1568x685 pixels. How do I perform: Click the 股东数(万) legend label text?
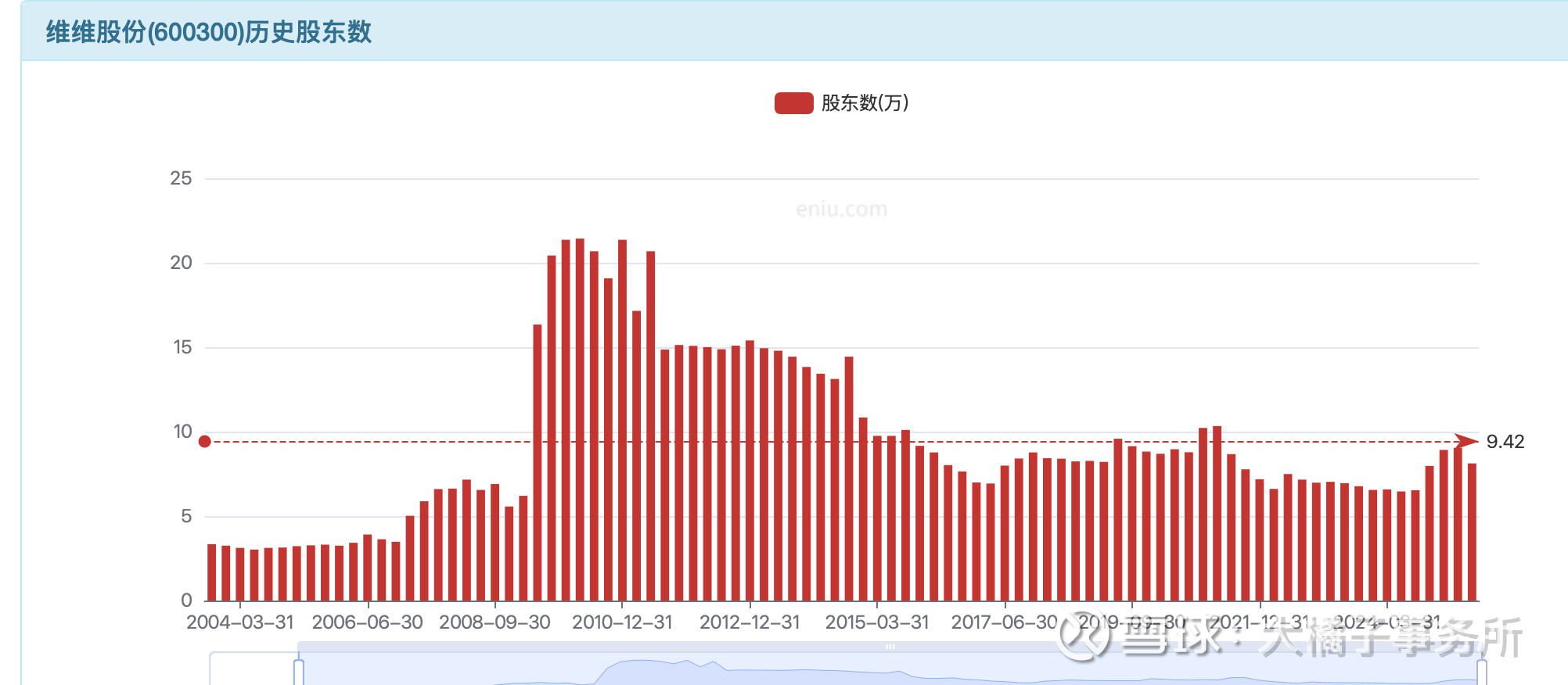tap(865, 103)
